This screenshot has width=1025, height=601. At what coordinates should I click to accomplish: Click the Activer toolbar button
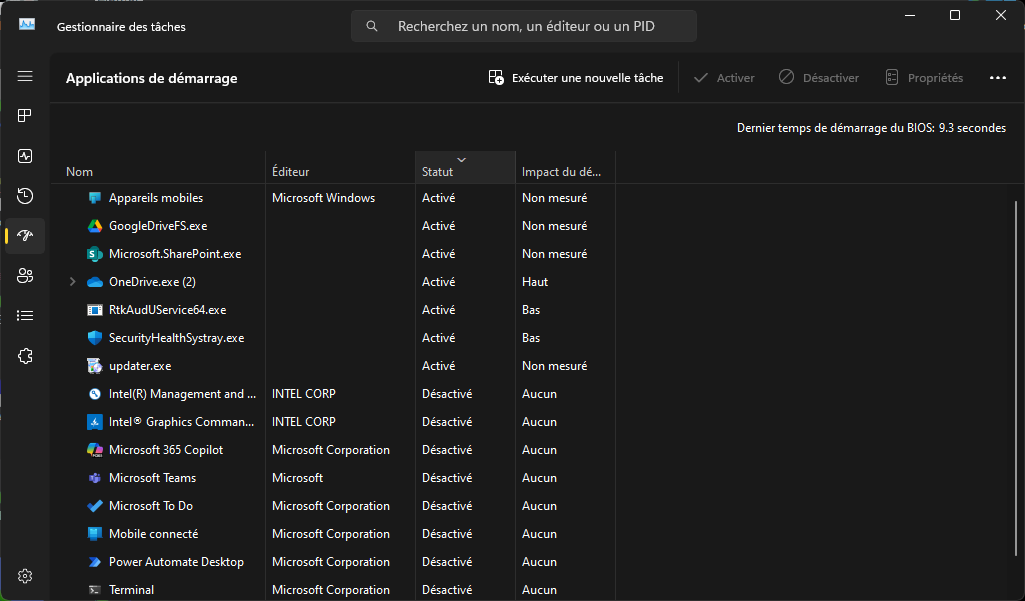[x=724, y=78]
